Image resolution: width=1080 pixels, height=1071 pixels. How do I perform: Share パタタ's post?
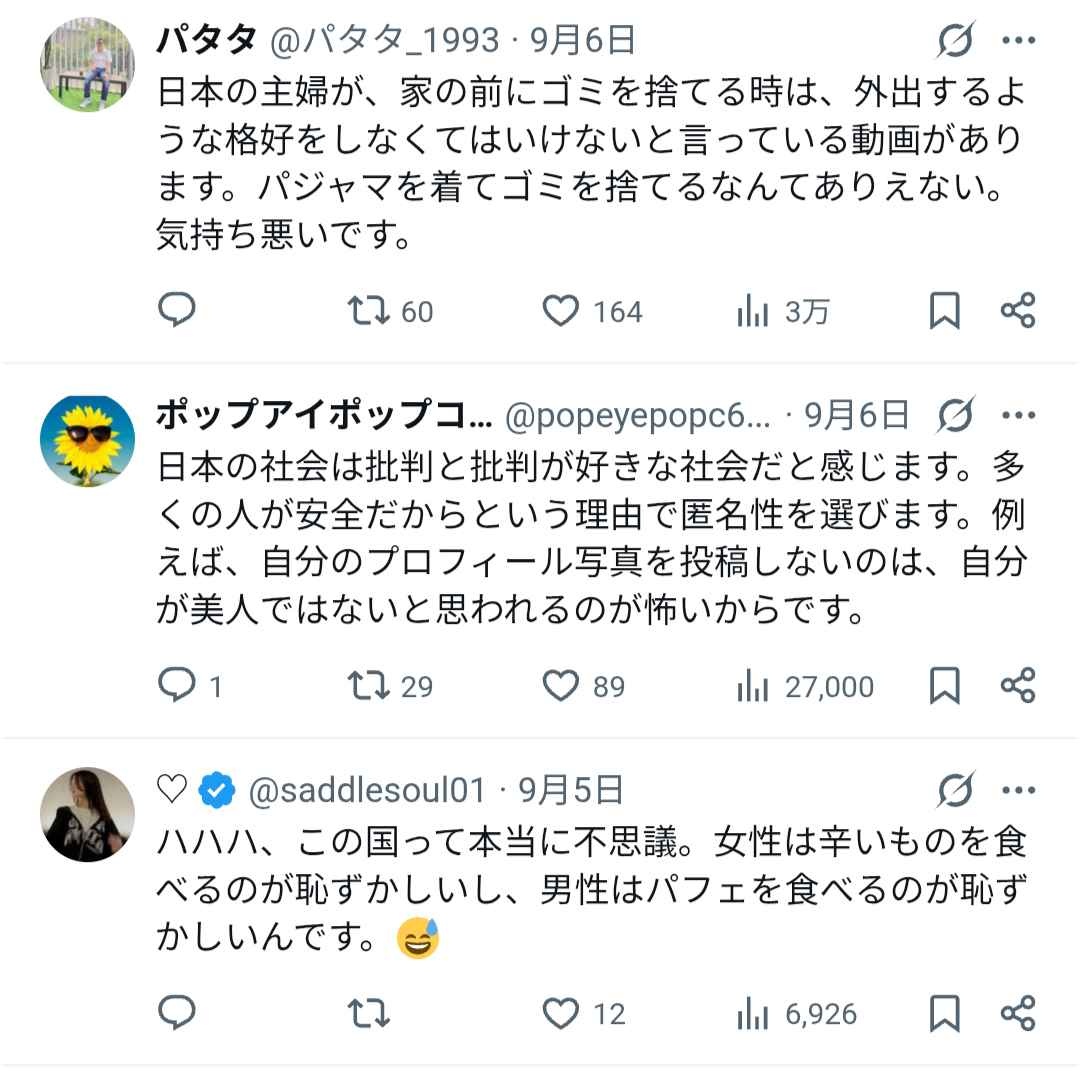pos(1018,311)
